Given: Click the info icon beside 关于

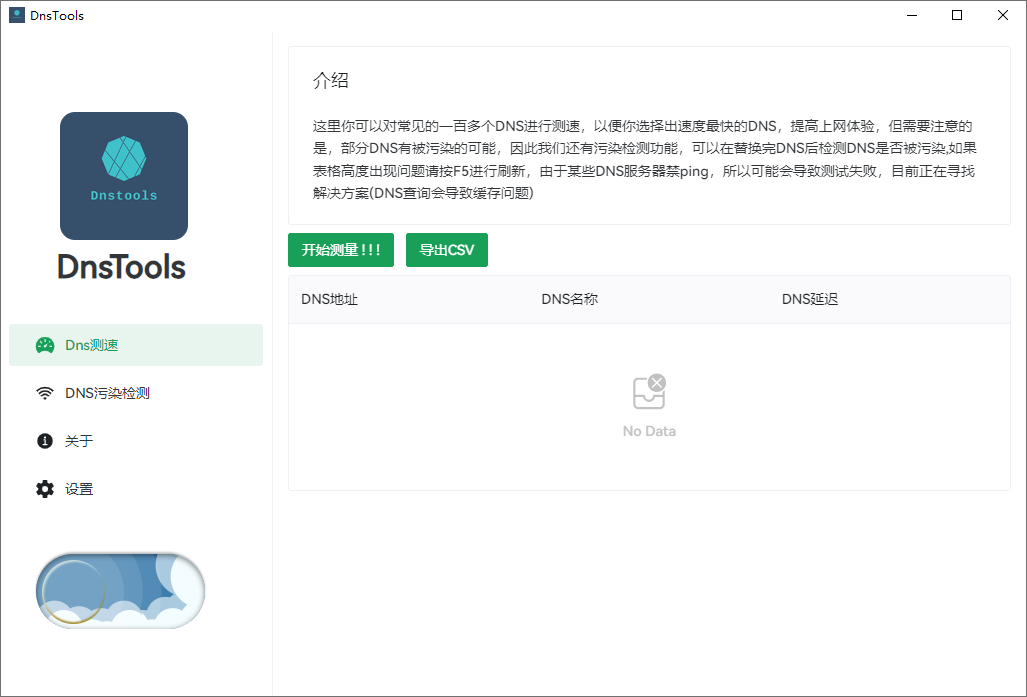Looking at the screenshot, I should pyautogui.click(x=45, y=441).
